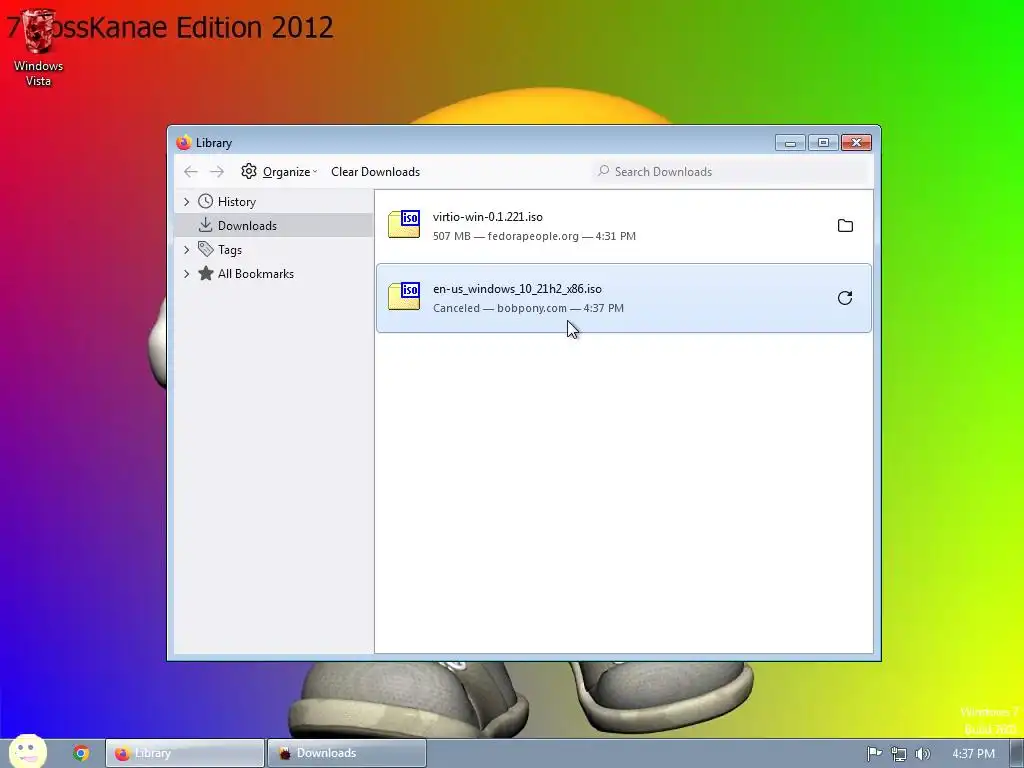Open Action Center flag in system tray
This screenshot has height=768, width=1024.
point(874,754)
